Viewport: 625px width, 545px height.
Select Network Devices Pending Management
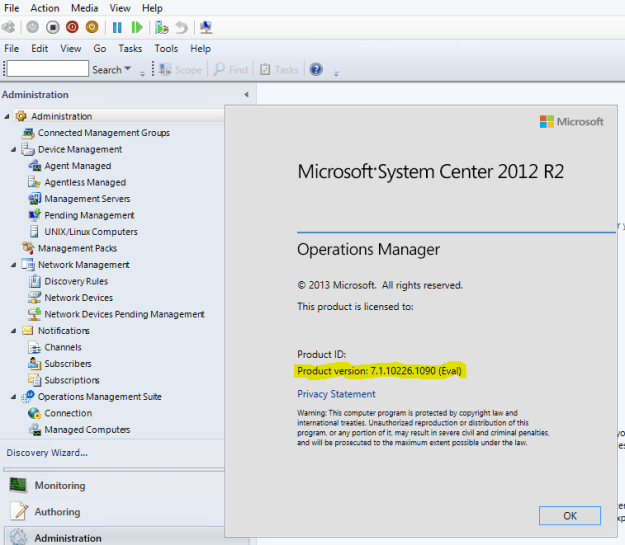pos(124,314)
